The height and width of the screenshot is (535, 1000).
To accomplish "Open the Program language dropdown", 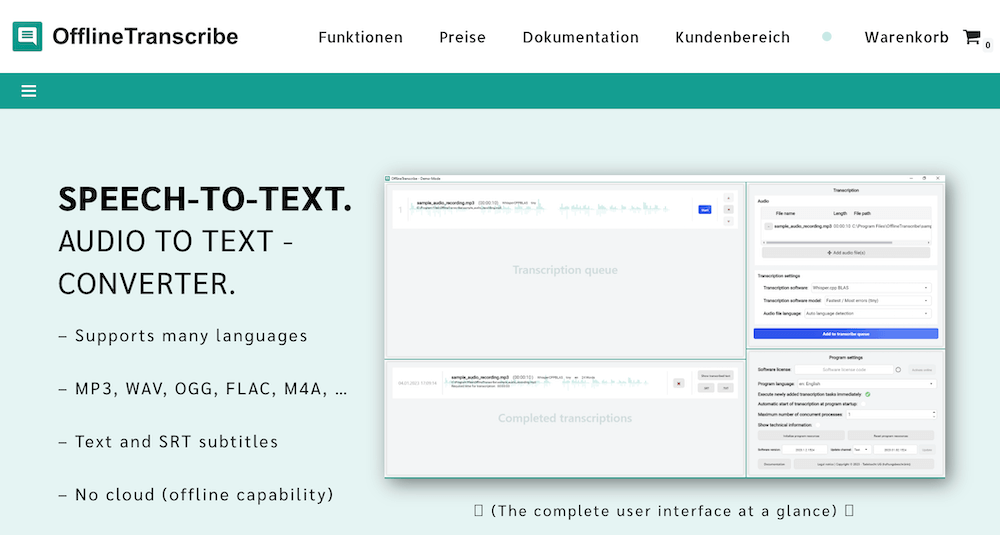I will (865, 384).
